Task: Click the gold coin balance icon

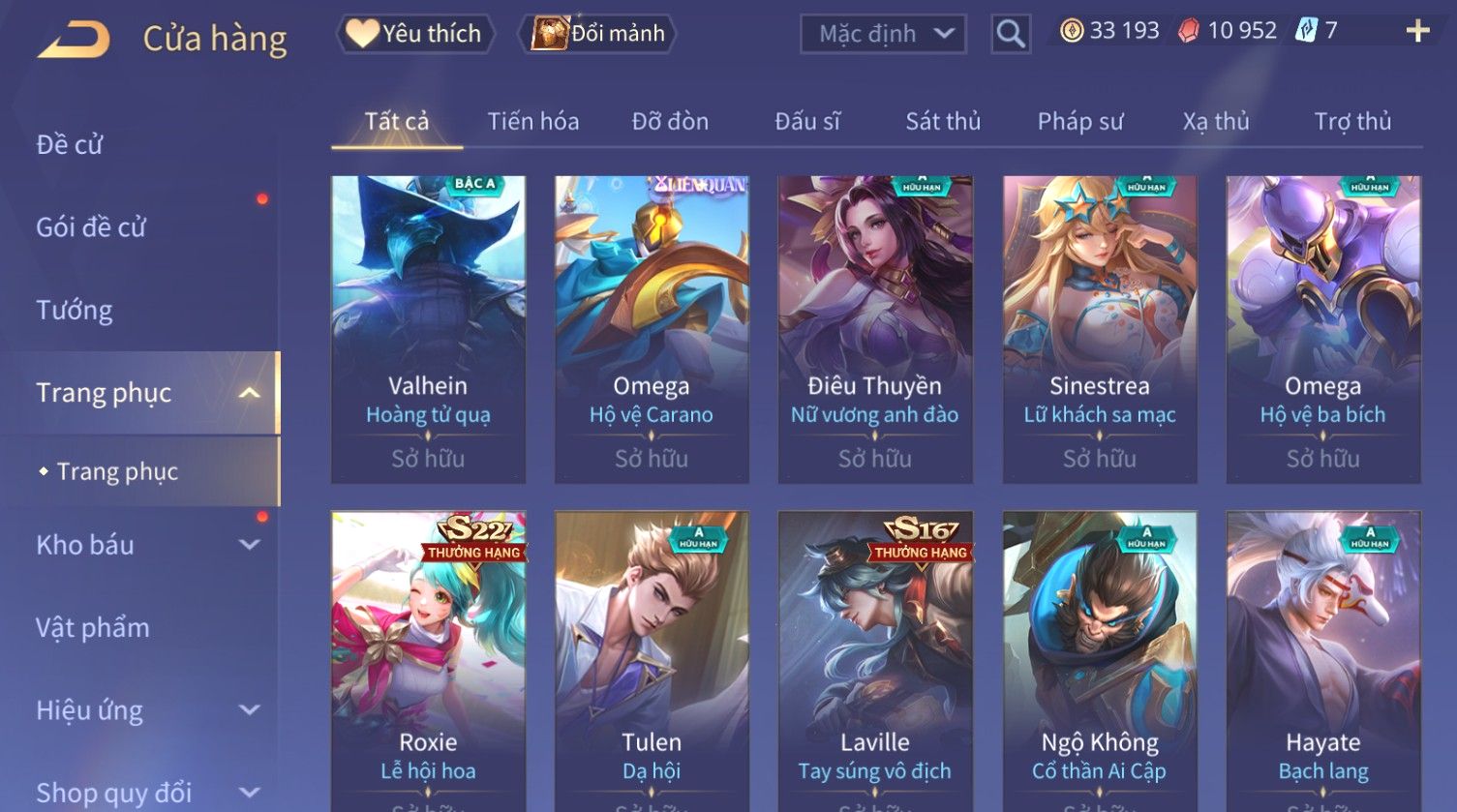Action: pyautogui.click(x=1071, y=31)
